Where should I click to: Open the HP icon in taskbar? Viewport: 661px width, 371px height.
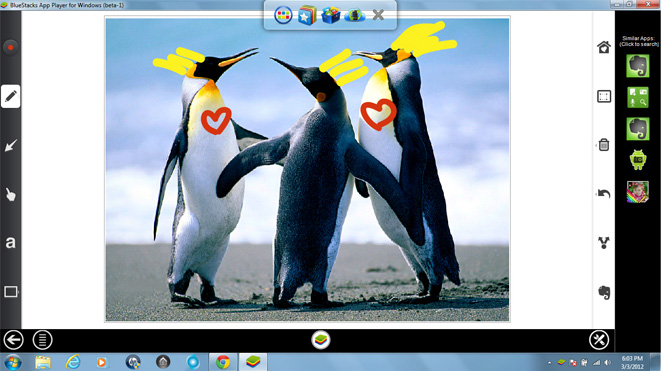coord(133,363)
